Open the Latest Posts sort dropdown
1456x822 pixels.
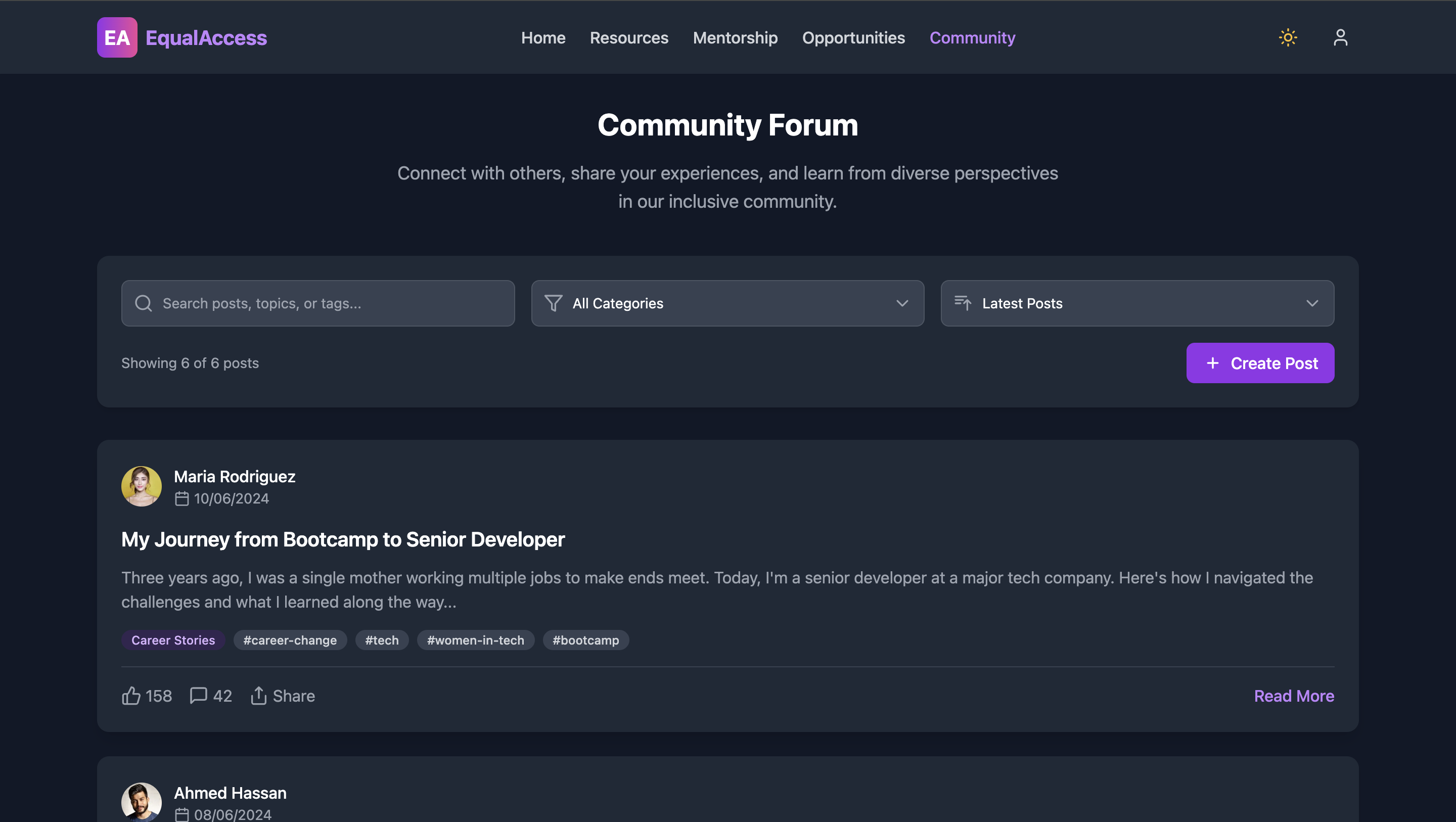pyautogui.click(x=1136, y=304)
